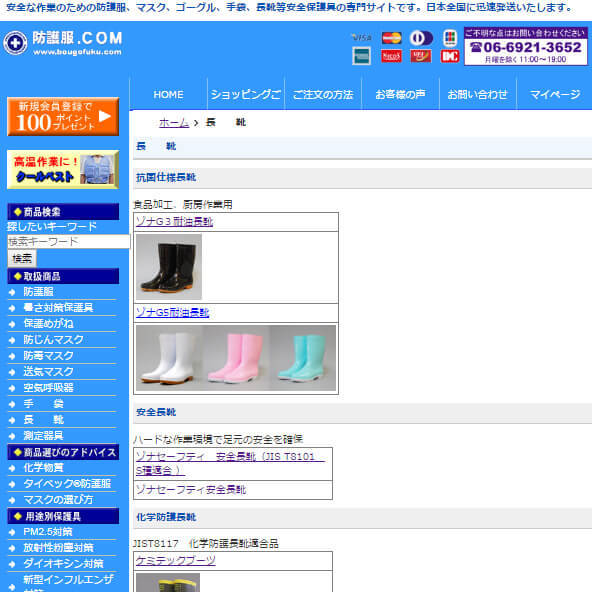Click the UFJ card icon
Viewport: 592px width, 592px height.
(x=421, y=56)
